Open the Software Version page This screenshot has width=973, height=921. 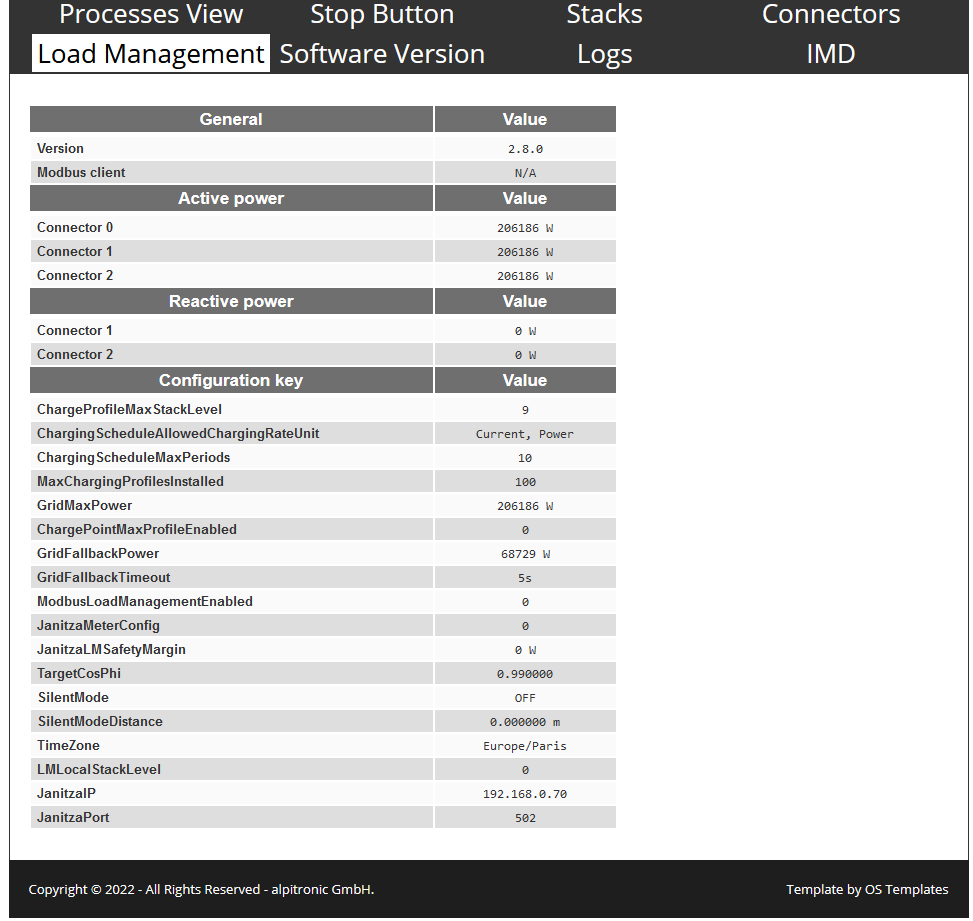(x=381, y=54)
